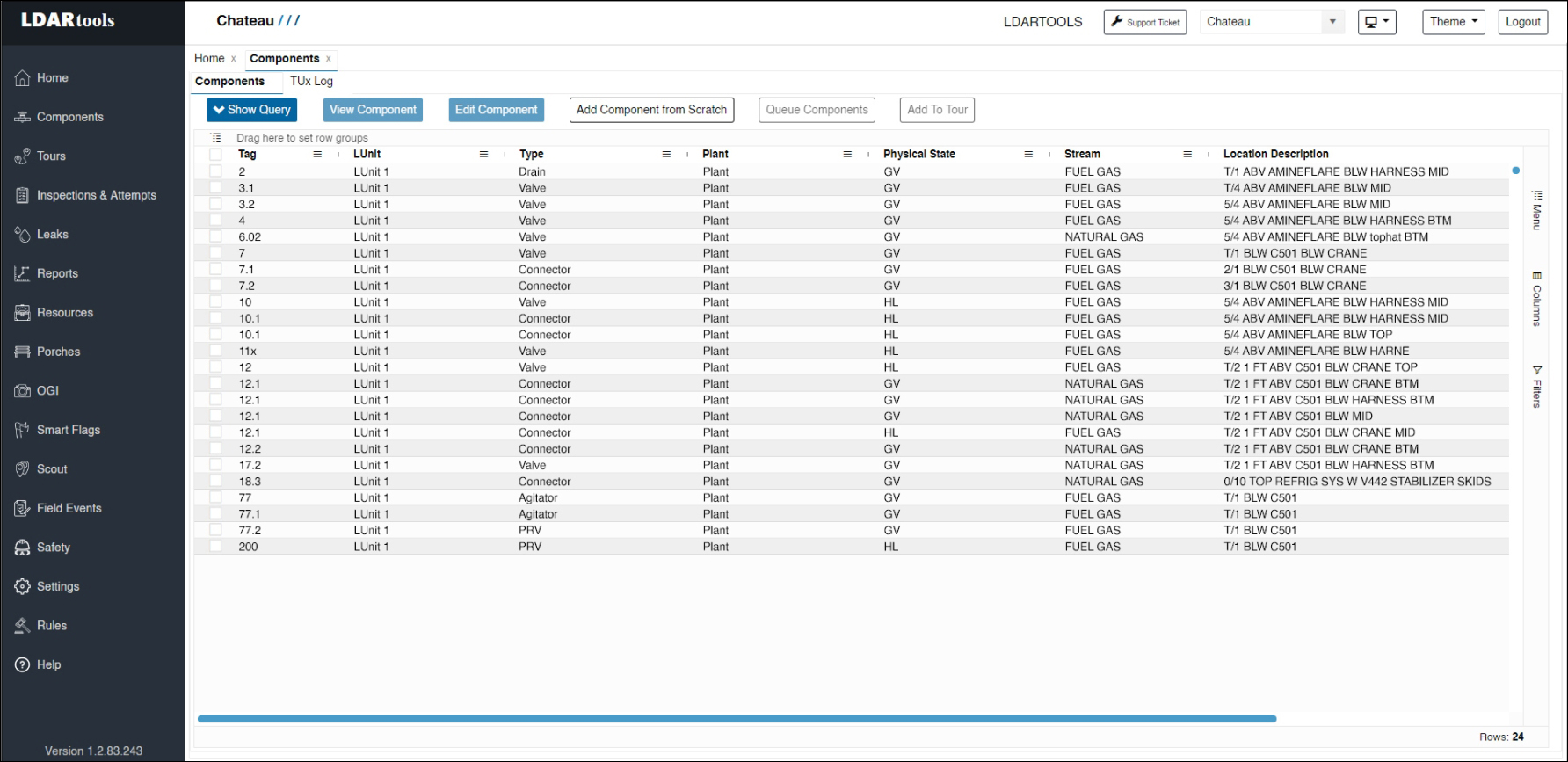Tick the checkbox for tag 200 row
The image size is (1568, 762).
coord(215,547)
